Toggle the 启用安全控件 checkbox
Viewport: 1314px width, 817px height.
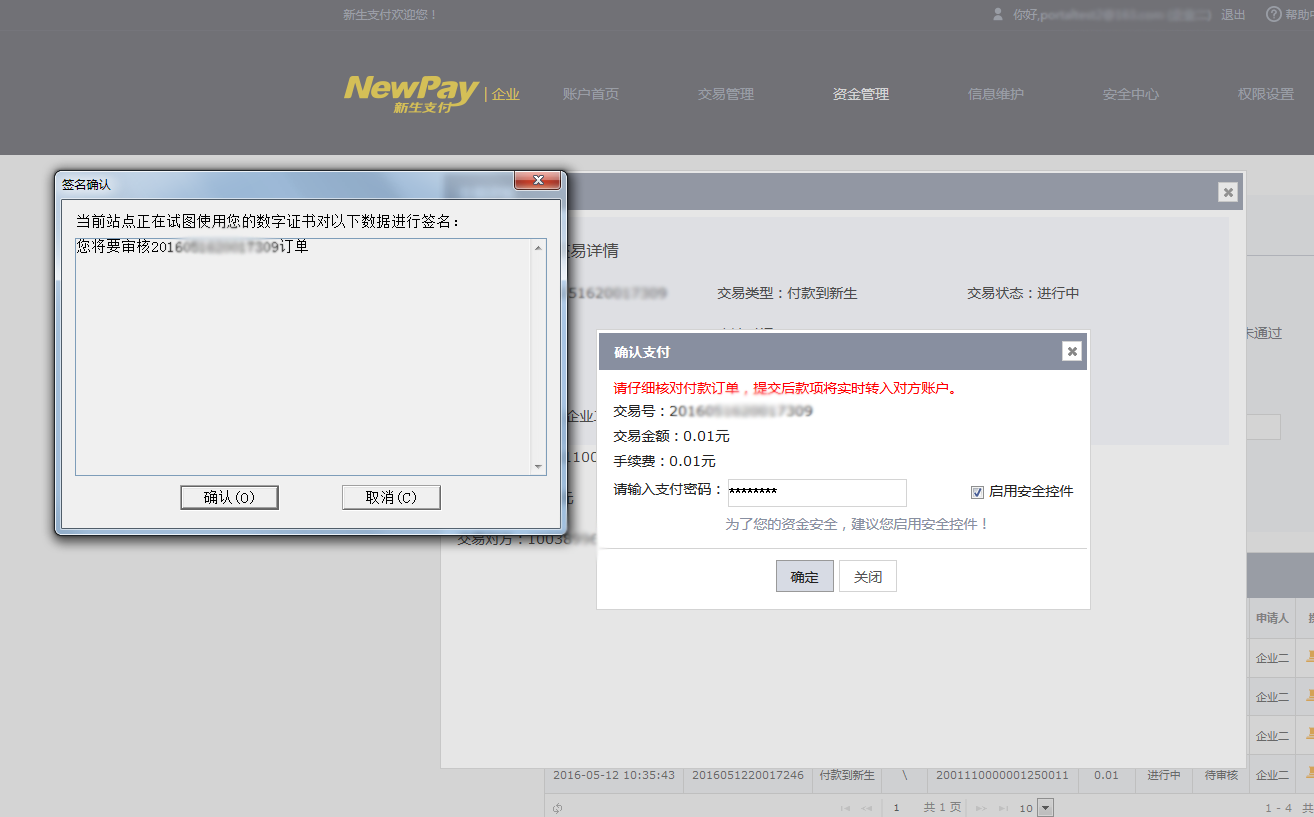[977, 492]
